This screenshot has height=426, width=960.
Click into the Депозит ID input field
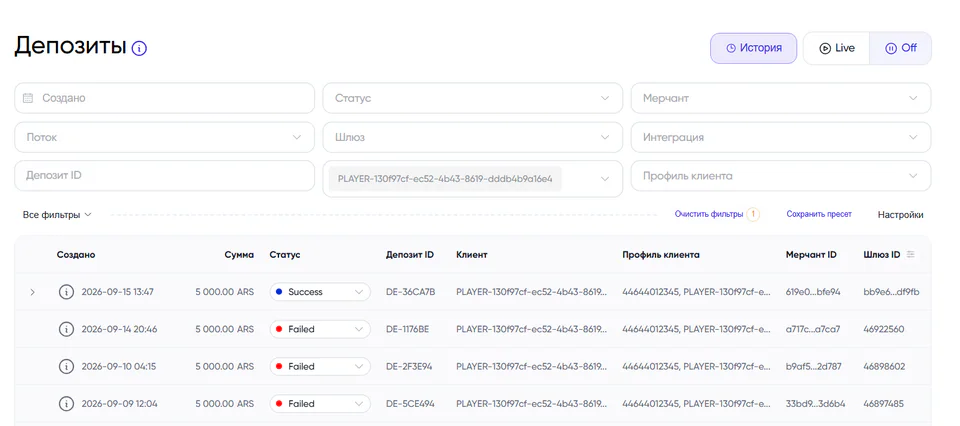point(164,176)
